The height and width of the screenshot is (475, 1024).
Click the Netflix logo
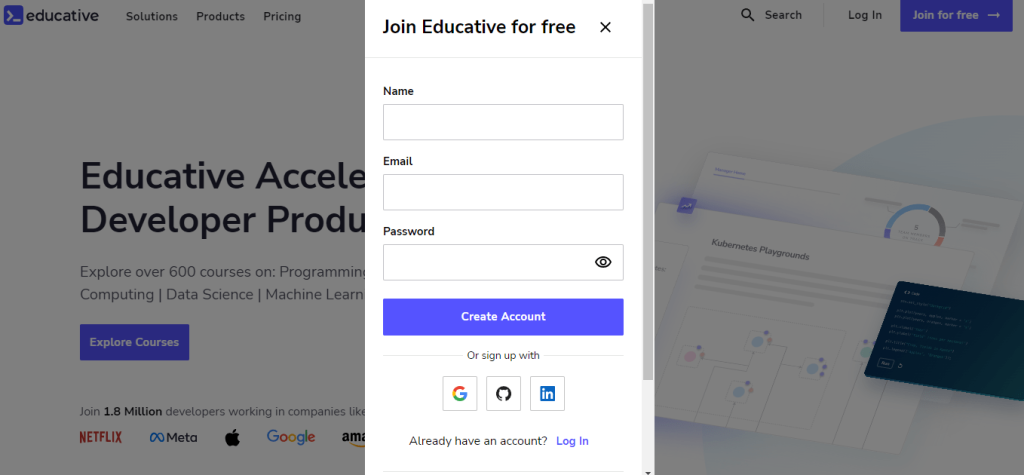pyautogui.click(x=101, y=437)
